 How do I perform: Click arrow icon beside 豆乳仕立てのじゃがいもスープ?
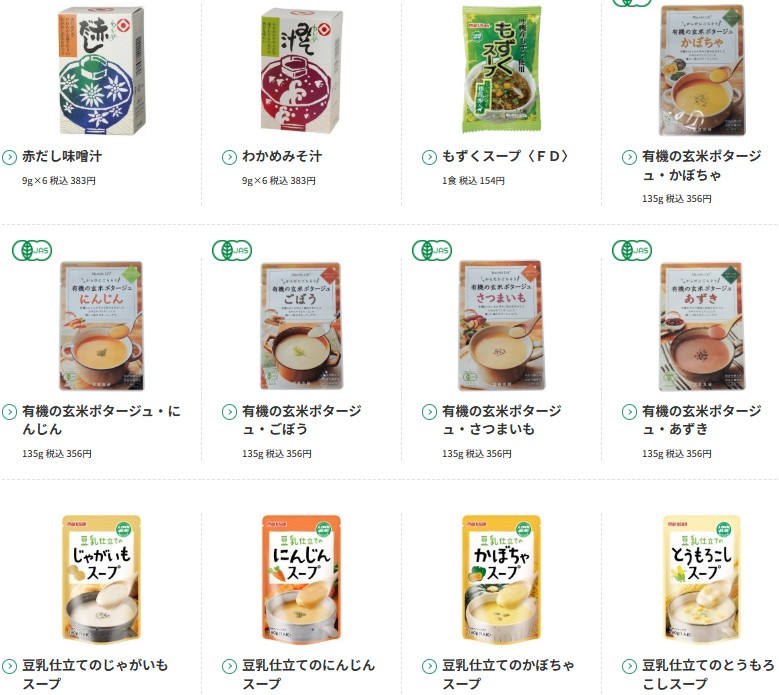(9, 667)
